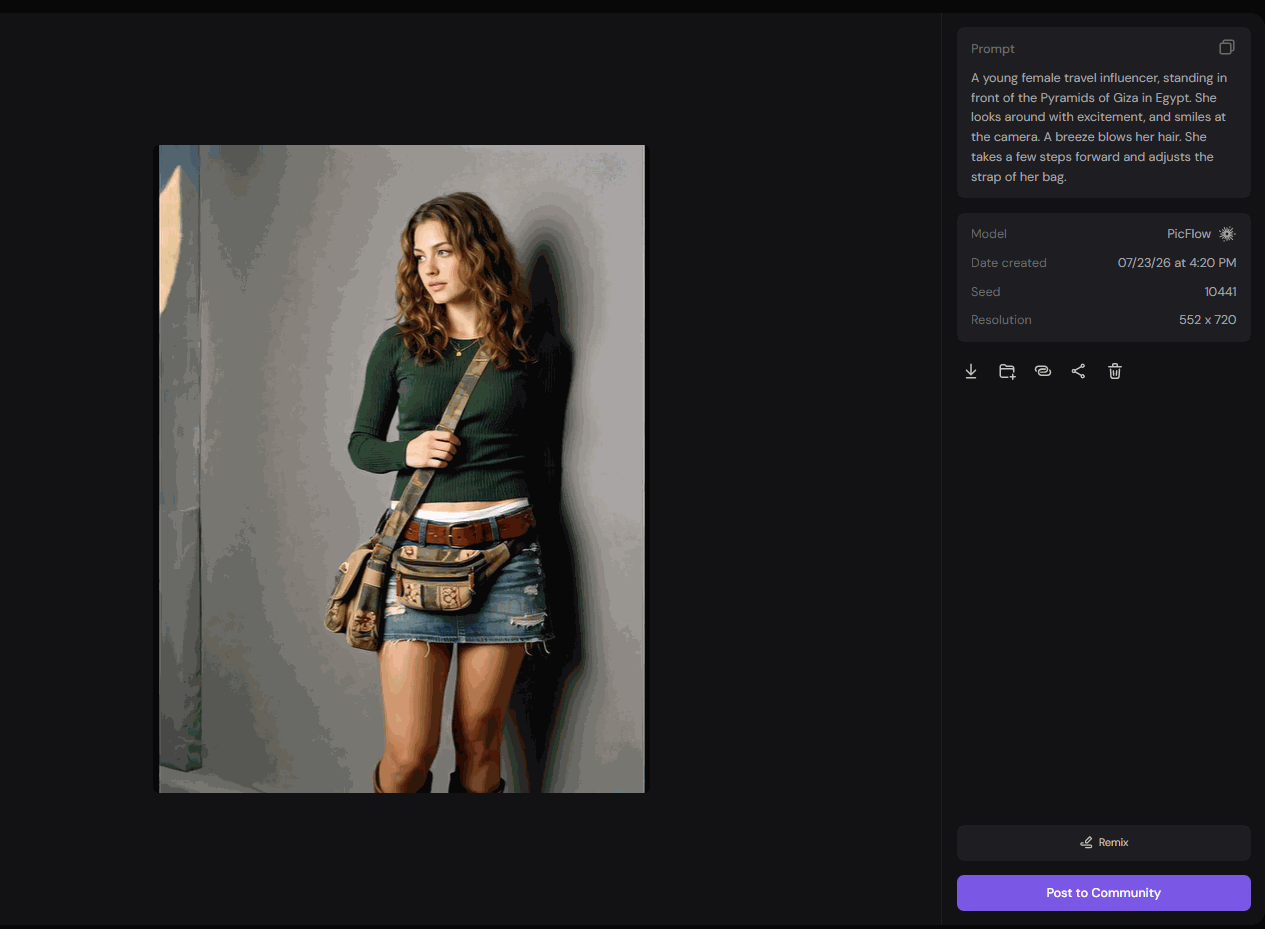Copy the image link with chain icon
The width and height of the screenshot is (1265, 929).
[x=1043, y=371]
